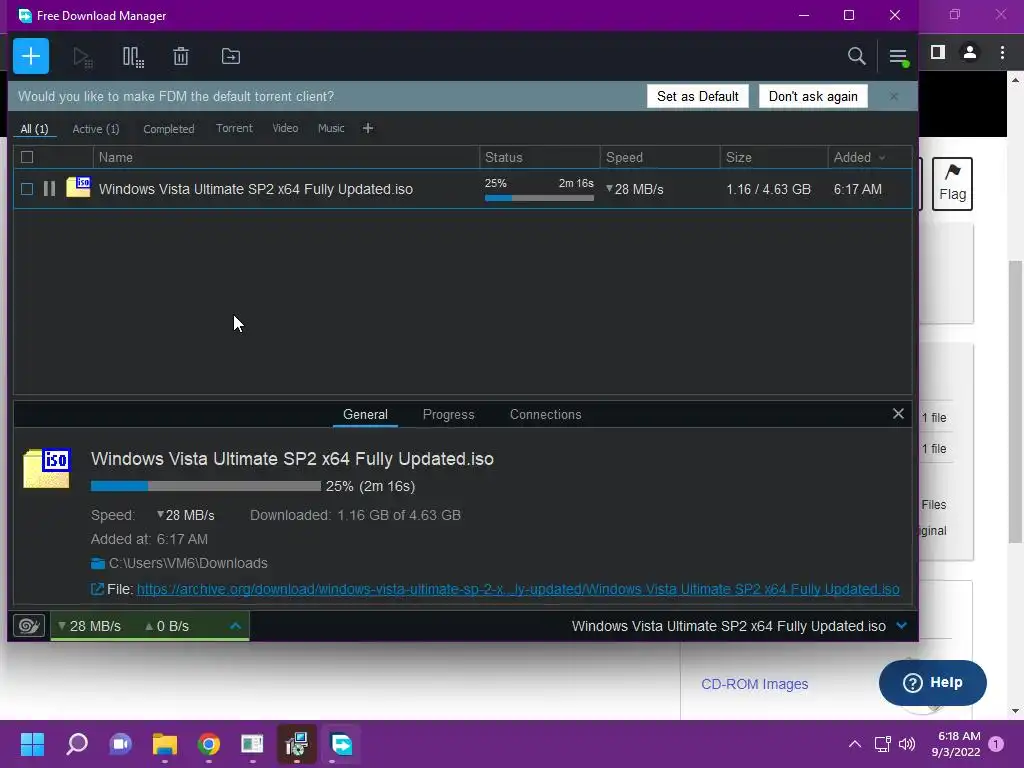Pause the selected downloads from the toolbar
This screenshot has height=768, width=1024.
pyautogui.click(x=133, y=57)
